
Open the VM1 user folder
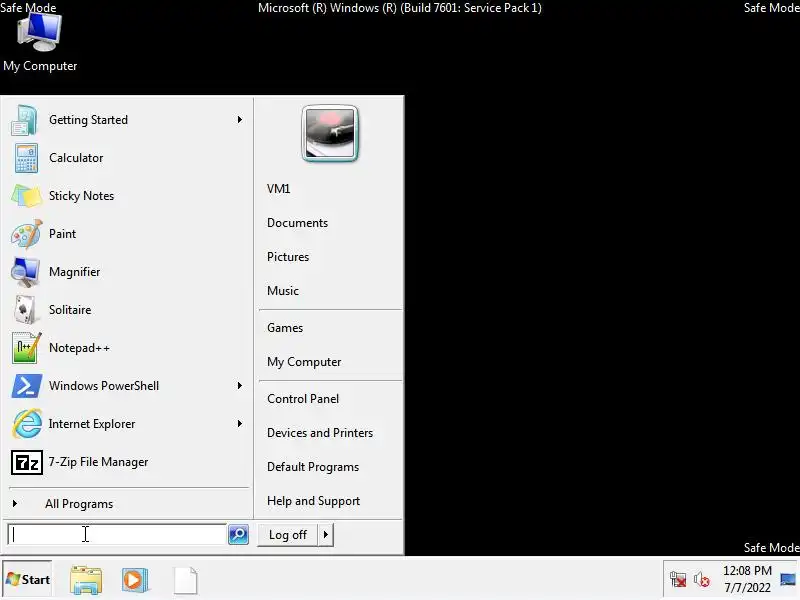(x=279, y=189)
